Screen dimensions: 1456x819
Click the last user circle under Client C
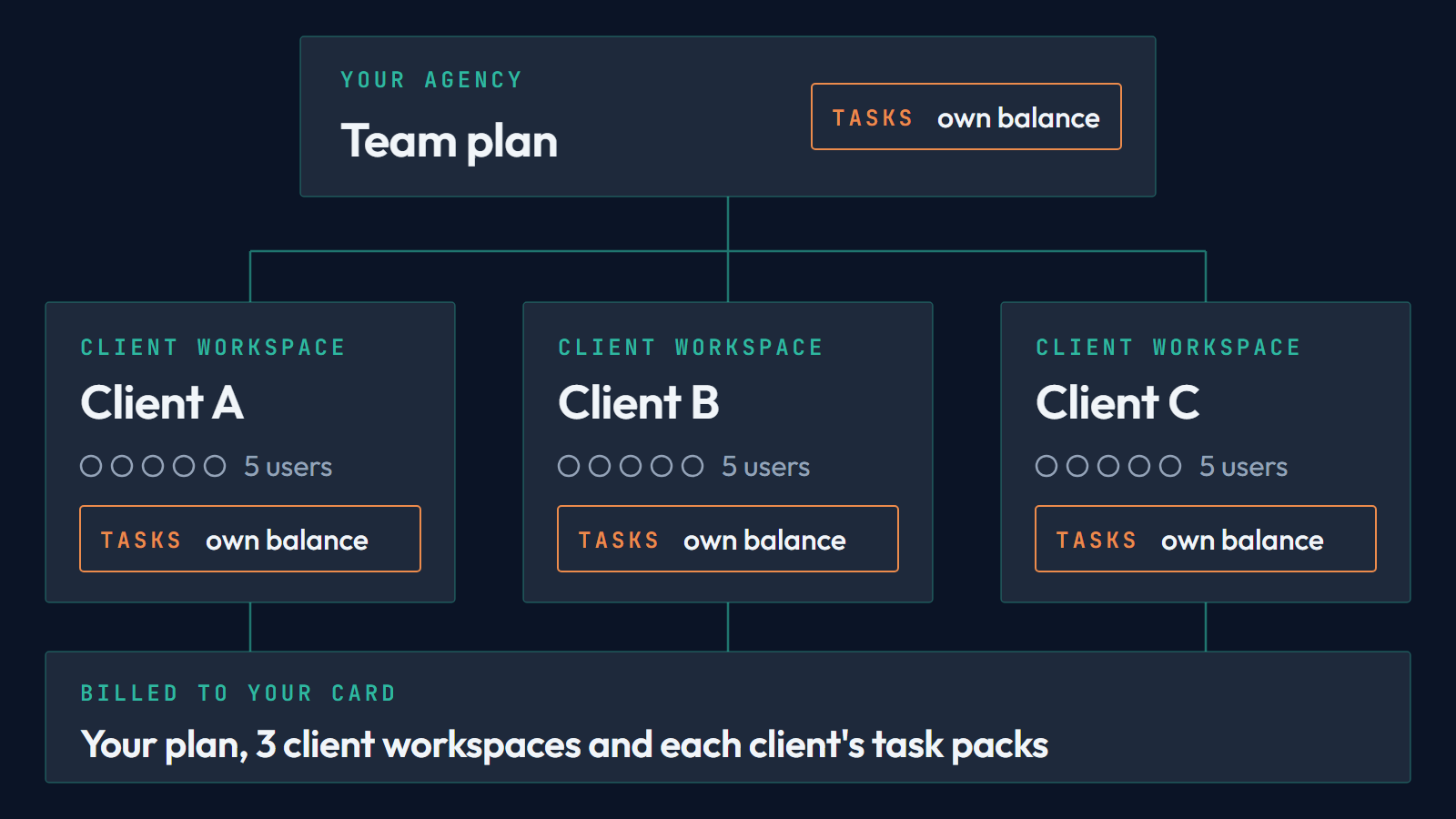pos(1170,466)
